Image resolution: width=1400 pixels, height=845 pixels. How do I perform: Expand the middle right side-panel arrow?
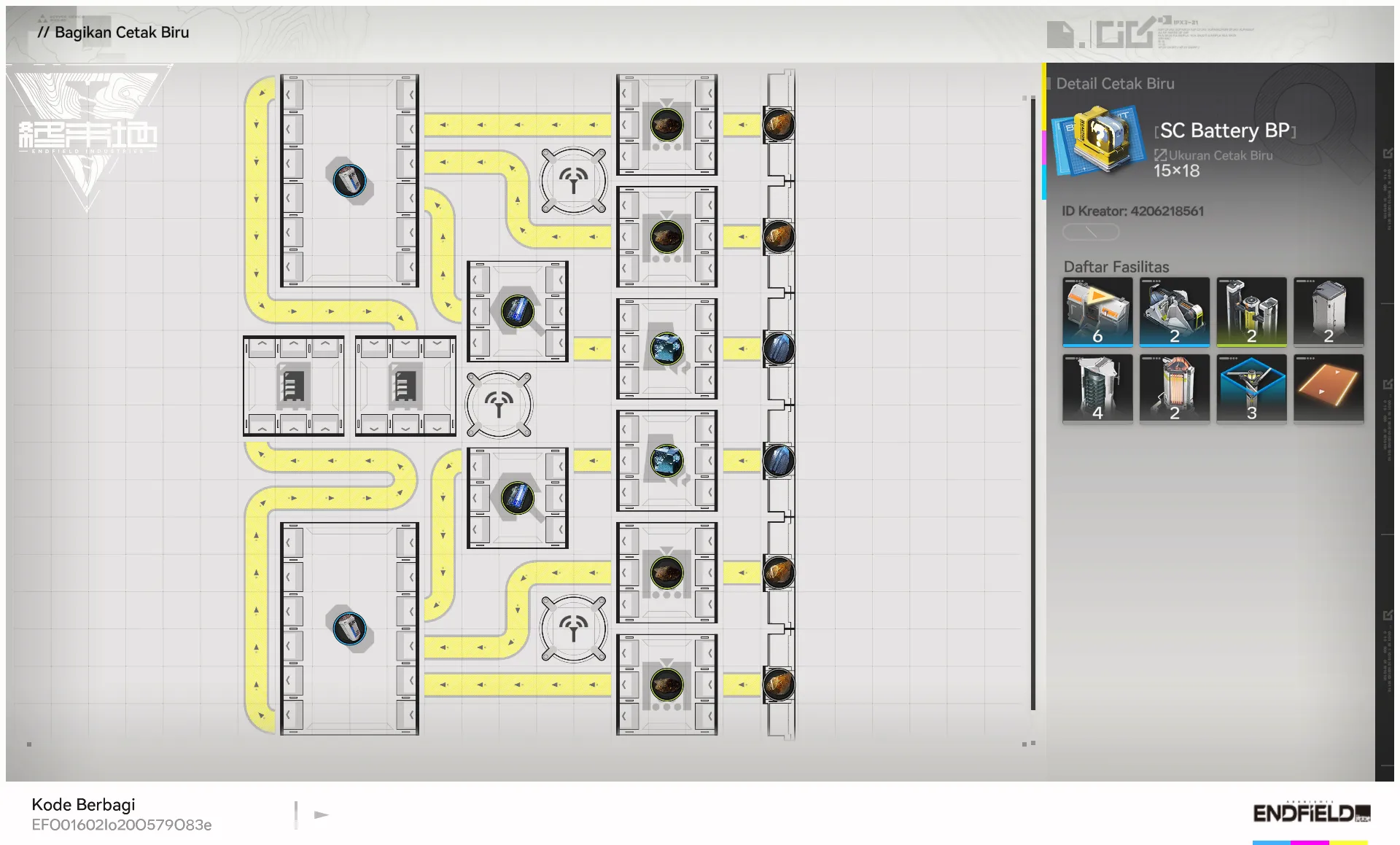(1387, 385)
